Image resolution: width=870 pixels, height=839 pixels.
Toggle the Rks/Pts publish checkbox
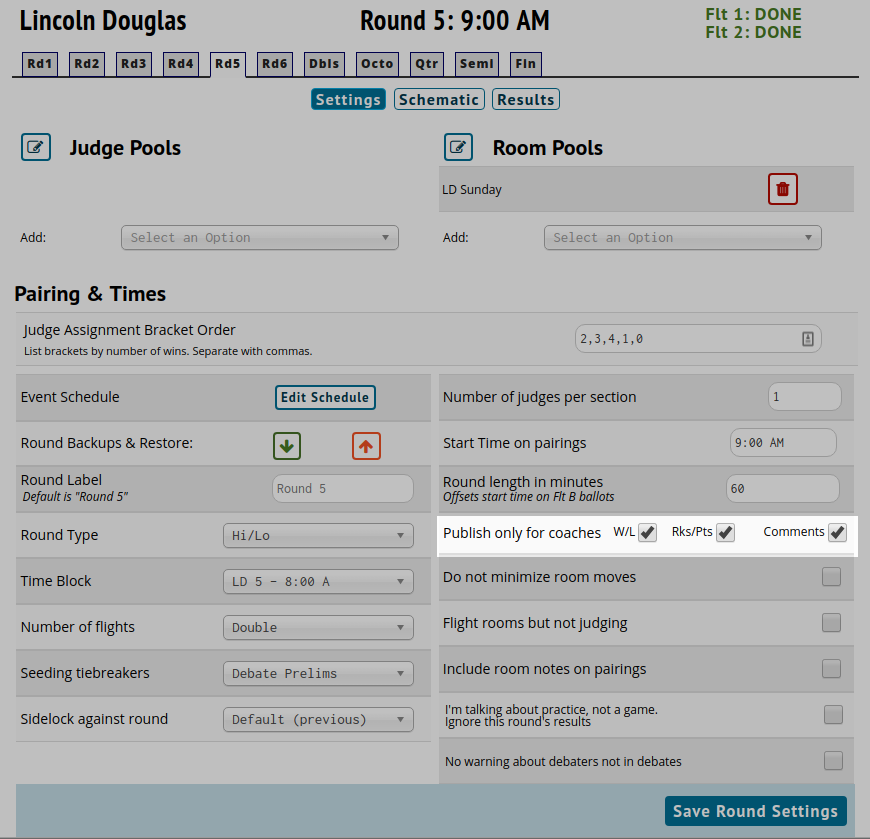726,533
